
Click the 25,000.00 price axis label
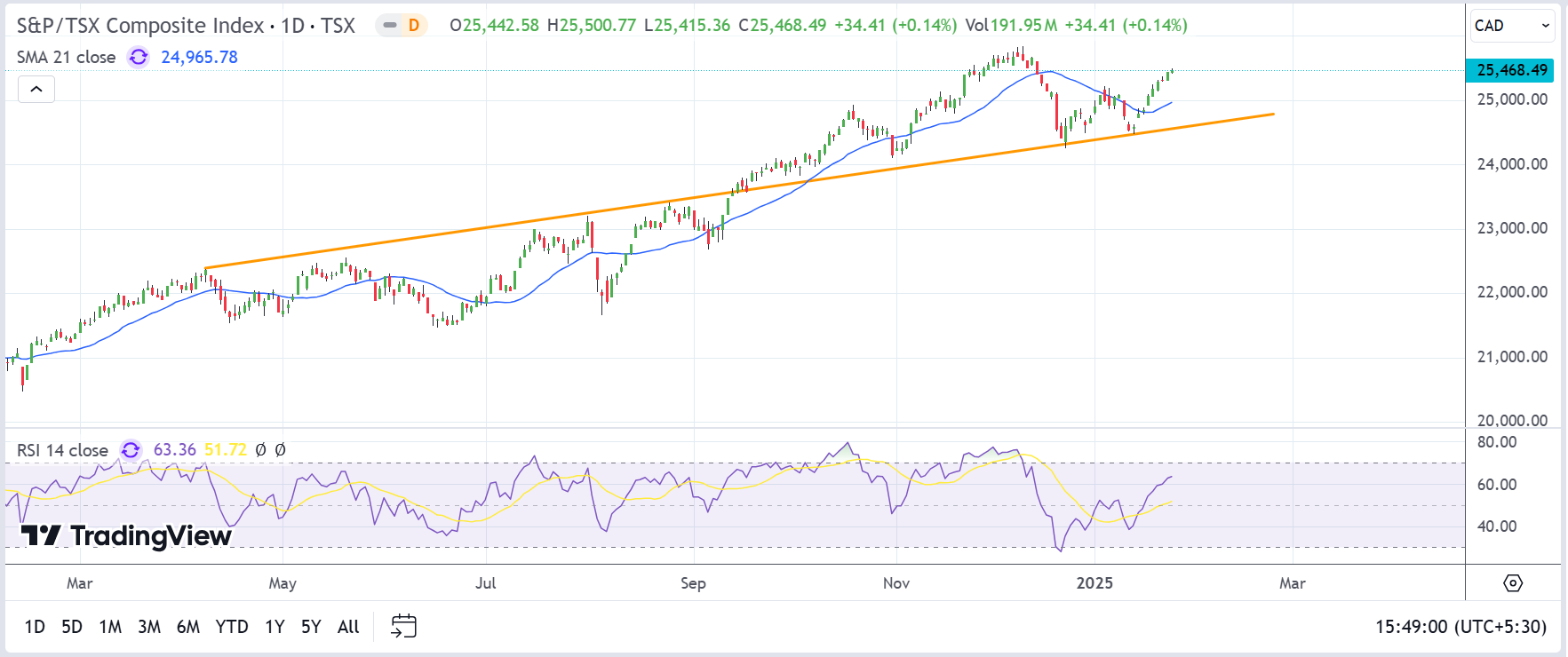[x=1512, y=99]
